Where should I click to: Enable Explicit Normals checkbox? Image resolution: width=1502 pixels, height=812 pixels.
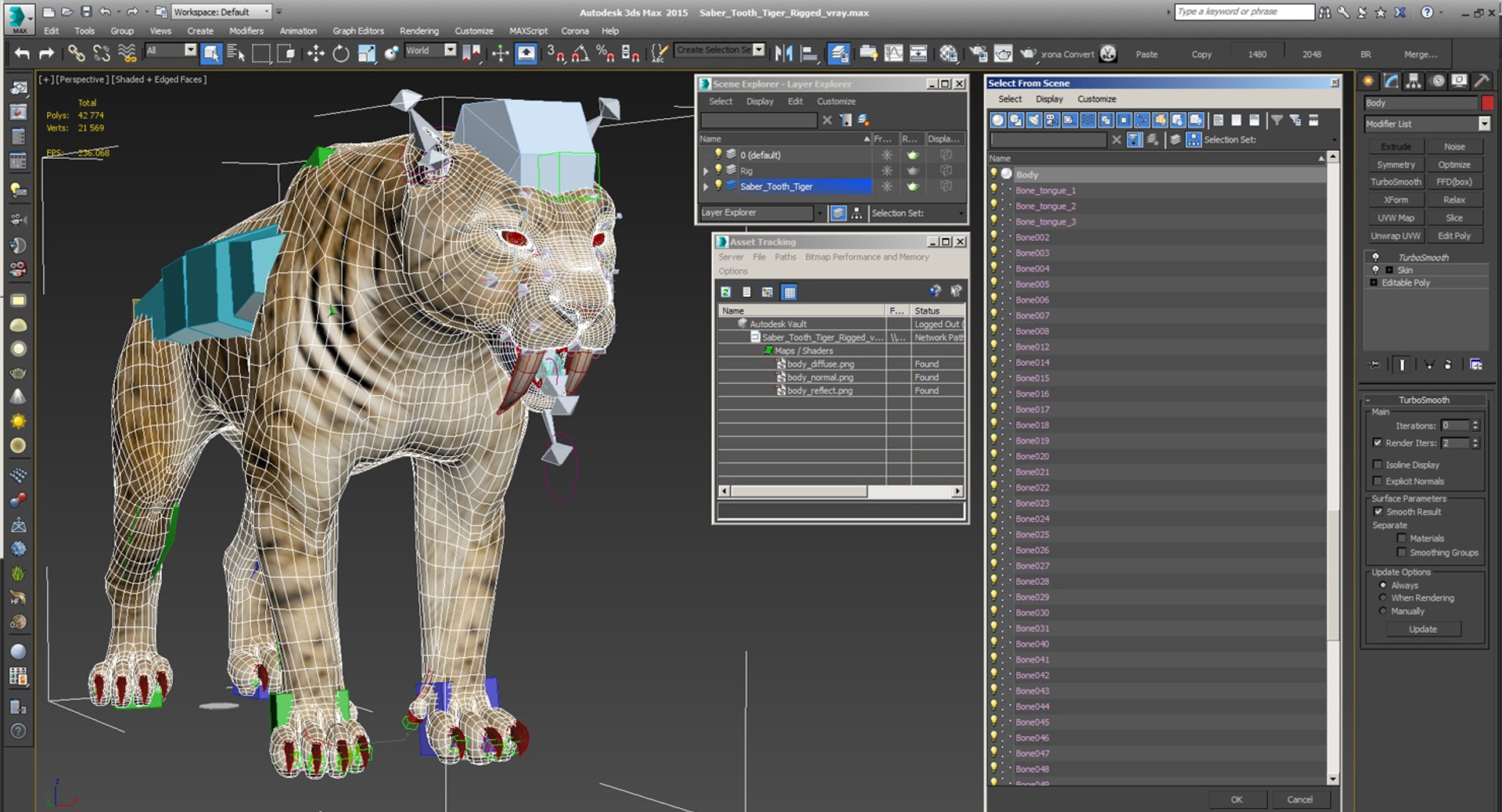(1378, 481)
